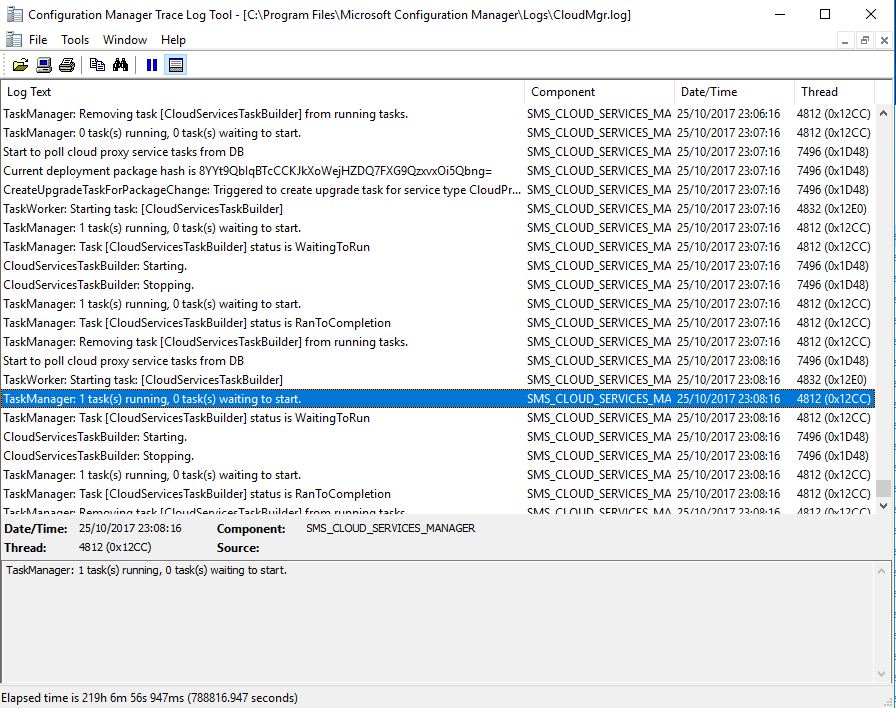This screenshot has height=708, width=896.
Task: Click the Log Text column header
Action: click(x=263, y=92)
